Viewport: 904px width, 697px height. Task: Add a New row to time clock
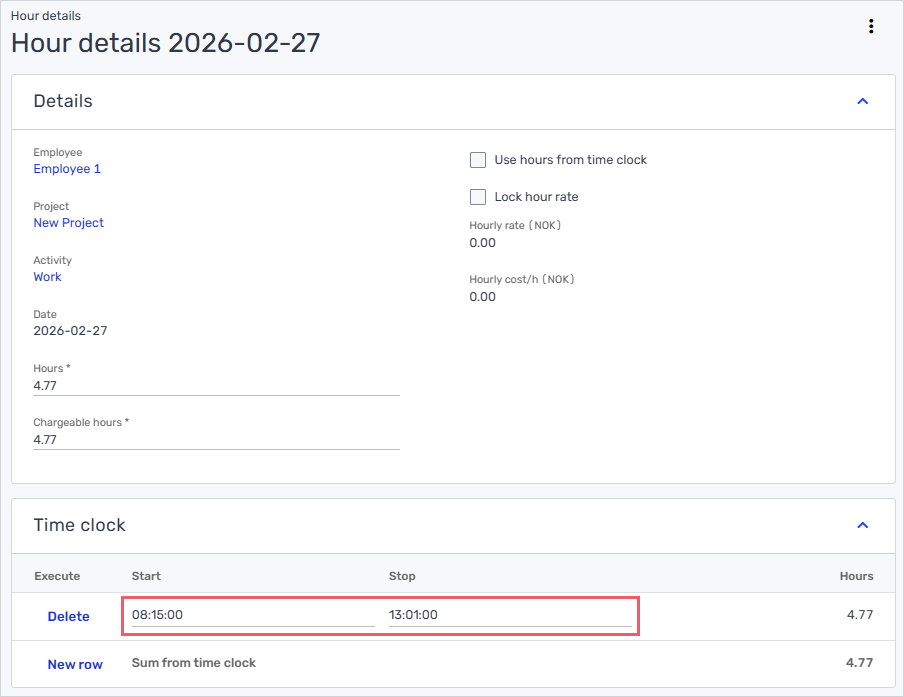point(75,665)
